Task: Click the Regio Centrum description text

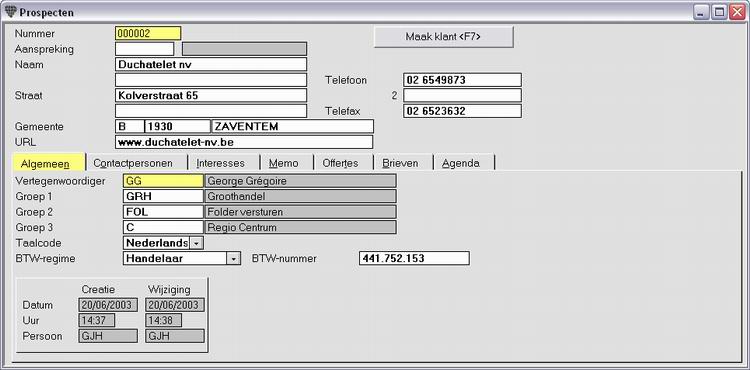Action: pos(242,228)
